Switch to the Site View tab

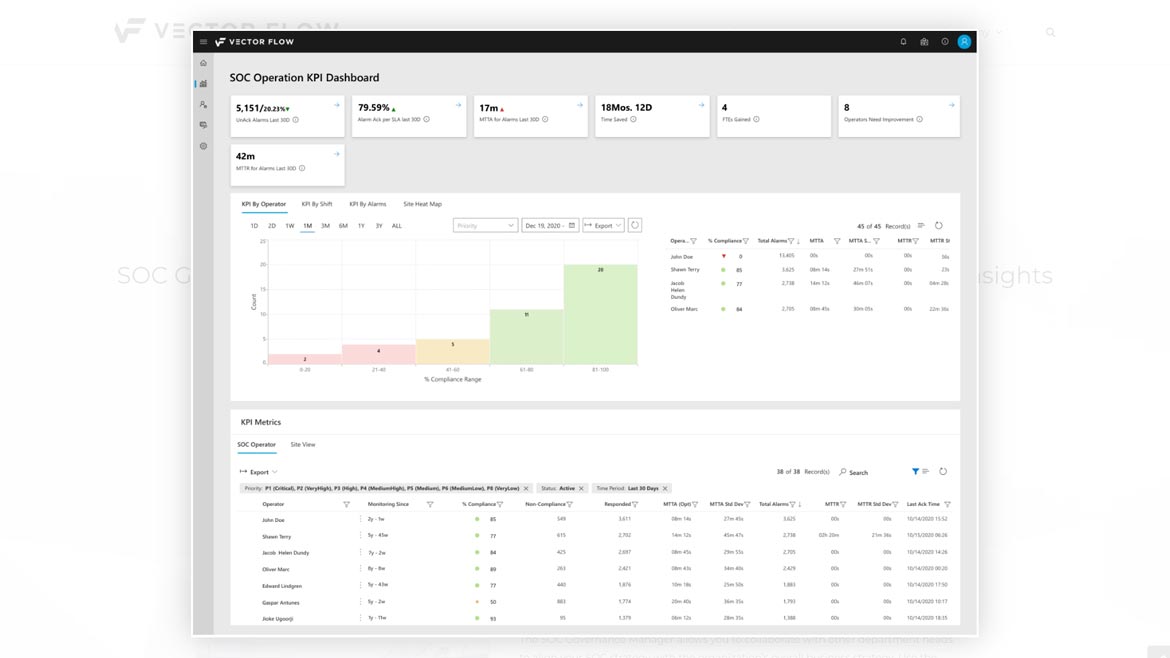tap(303, 444)
